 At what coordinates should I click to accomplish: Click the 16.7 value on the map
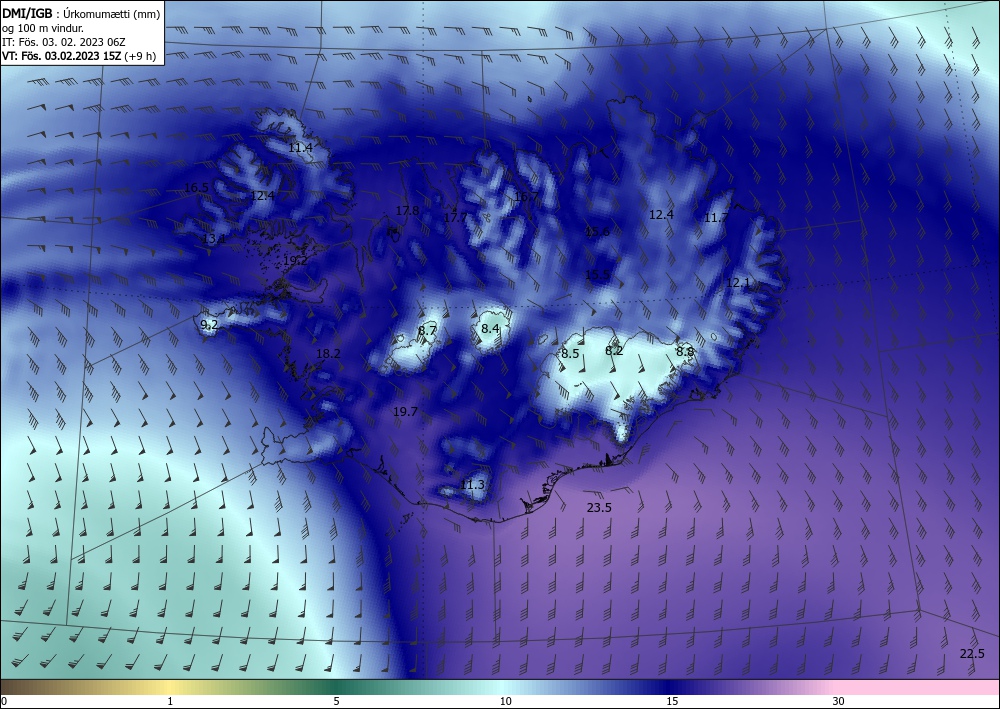[526, 196]
